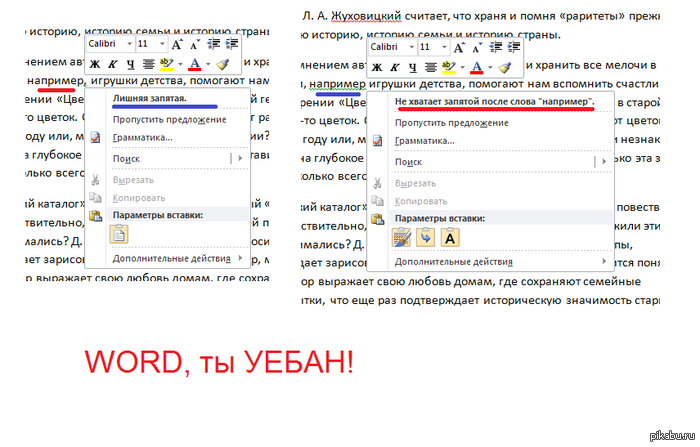Paste with merge formatting via the arrow clipboard icon
The image size is (700, 447).
tap(425, 237)
